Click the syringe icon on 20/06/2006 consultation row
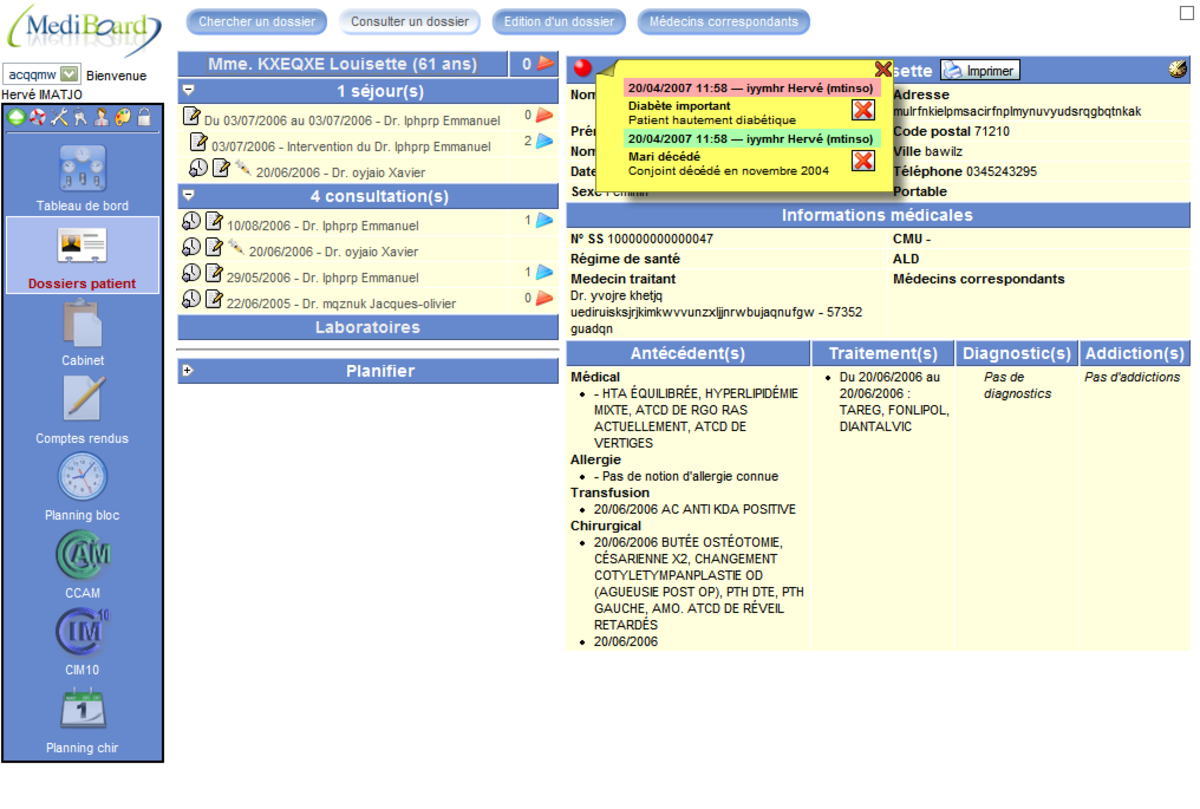The image size is (1200, 809). 236,247
